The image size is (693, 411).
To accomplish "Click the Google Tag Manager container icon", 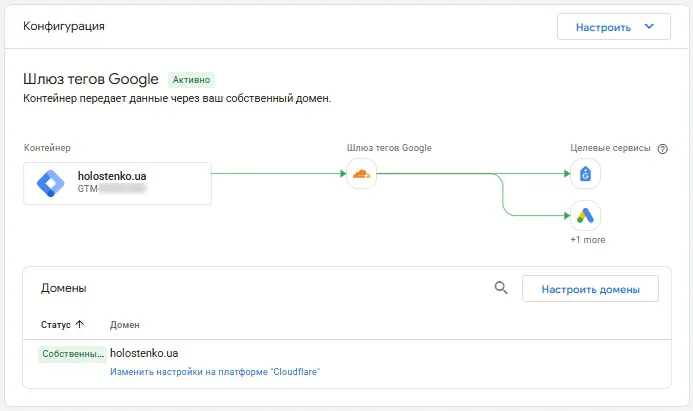I will point(51,183).
